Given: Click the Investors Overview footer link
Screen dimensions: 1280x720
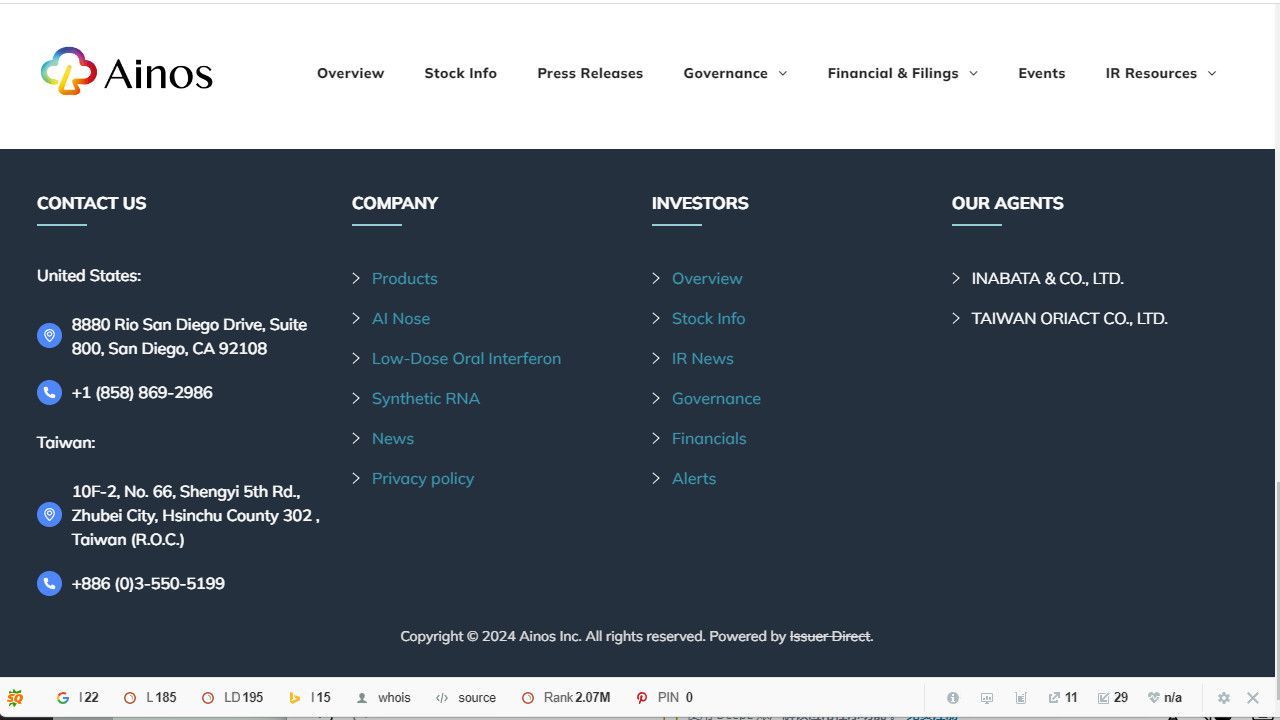Looking at the screenshot, I should tap(707, 278).
